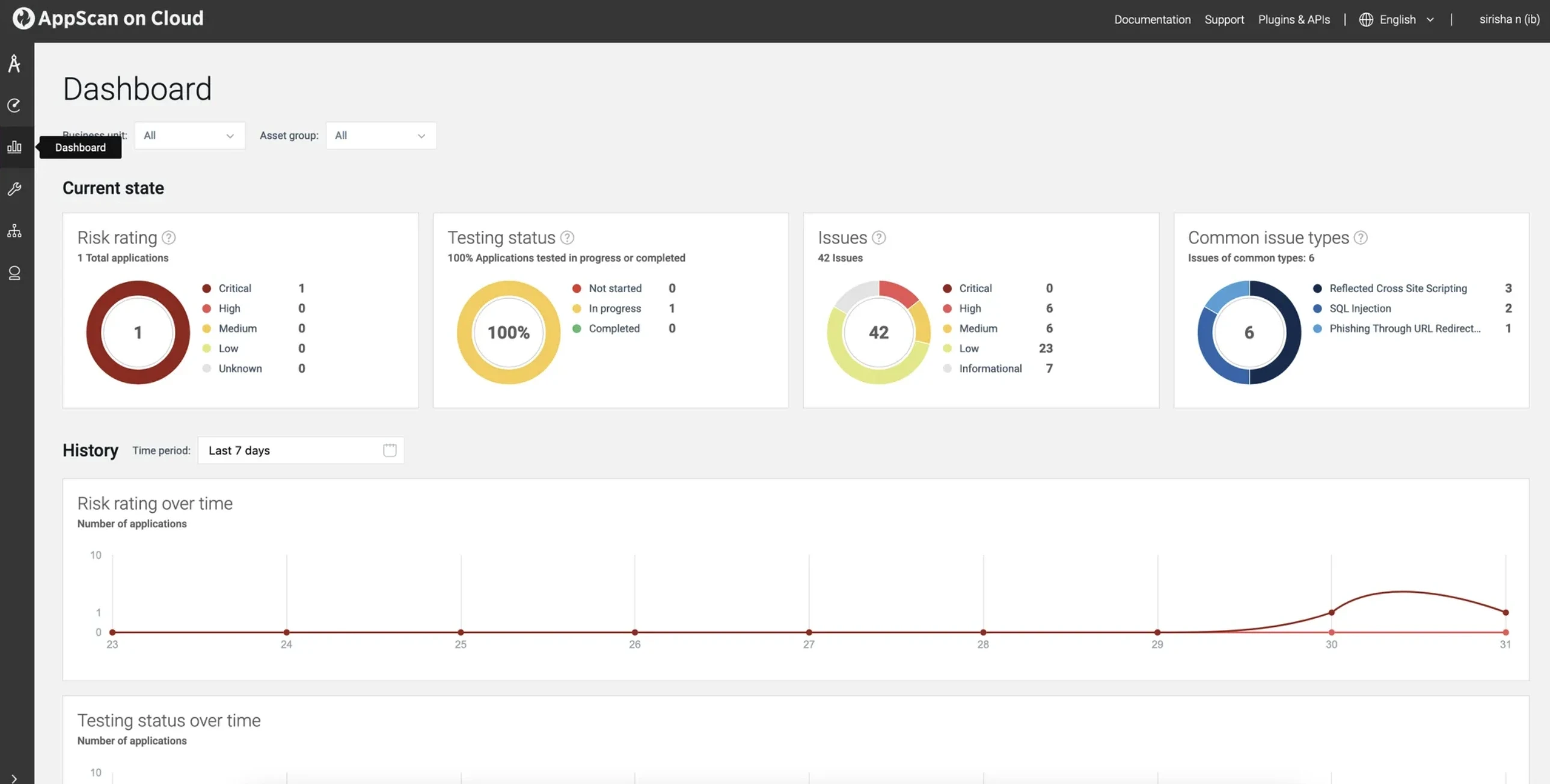Open the user profile icon in sidebar

point(14,272)
